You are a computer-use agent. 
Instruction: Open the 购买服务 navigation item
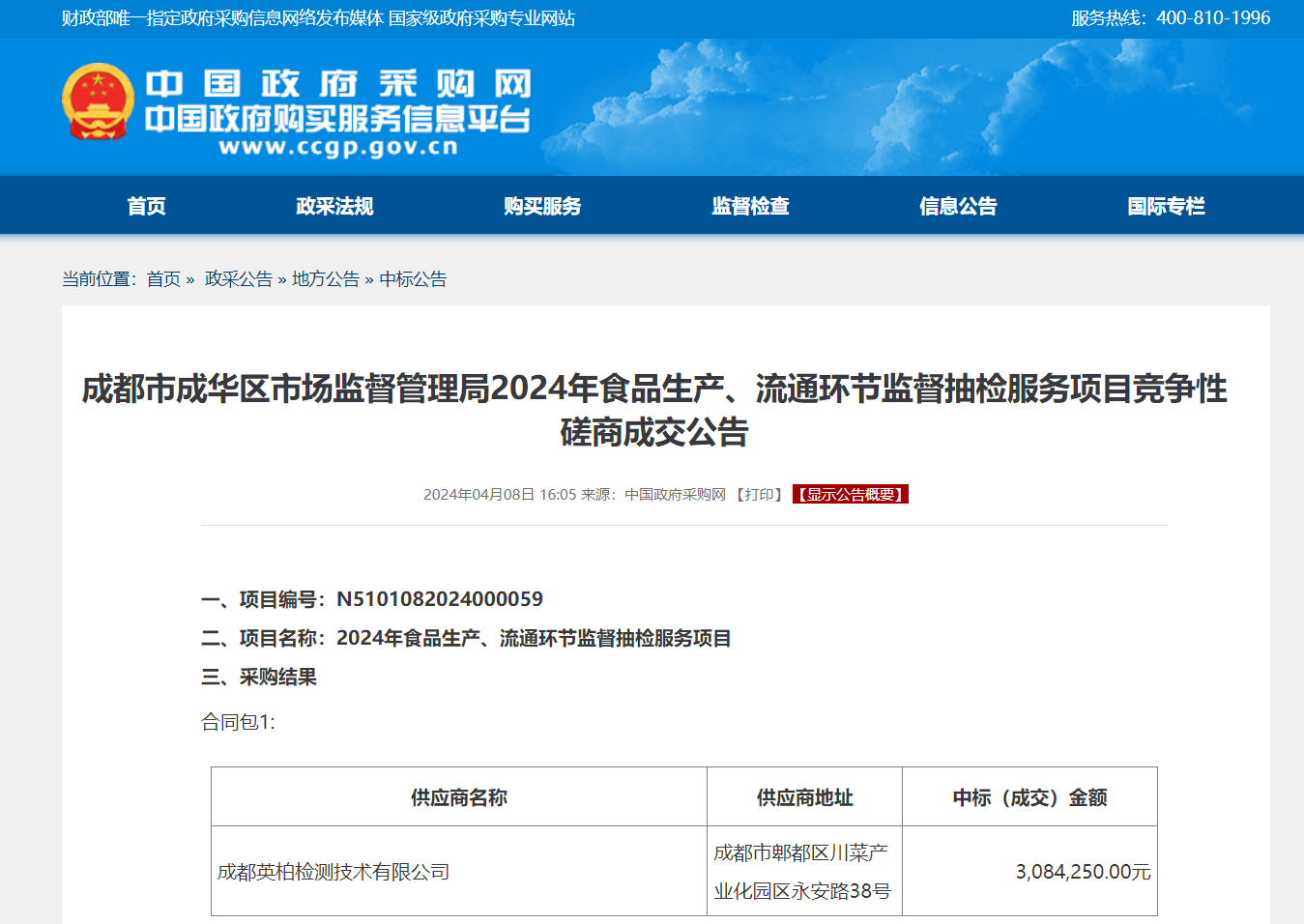pyautogui.click(x=541, y=205)
